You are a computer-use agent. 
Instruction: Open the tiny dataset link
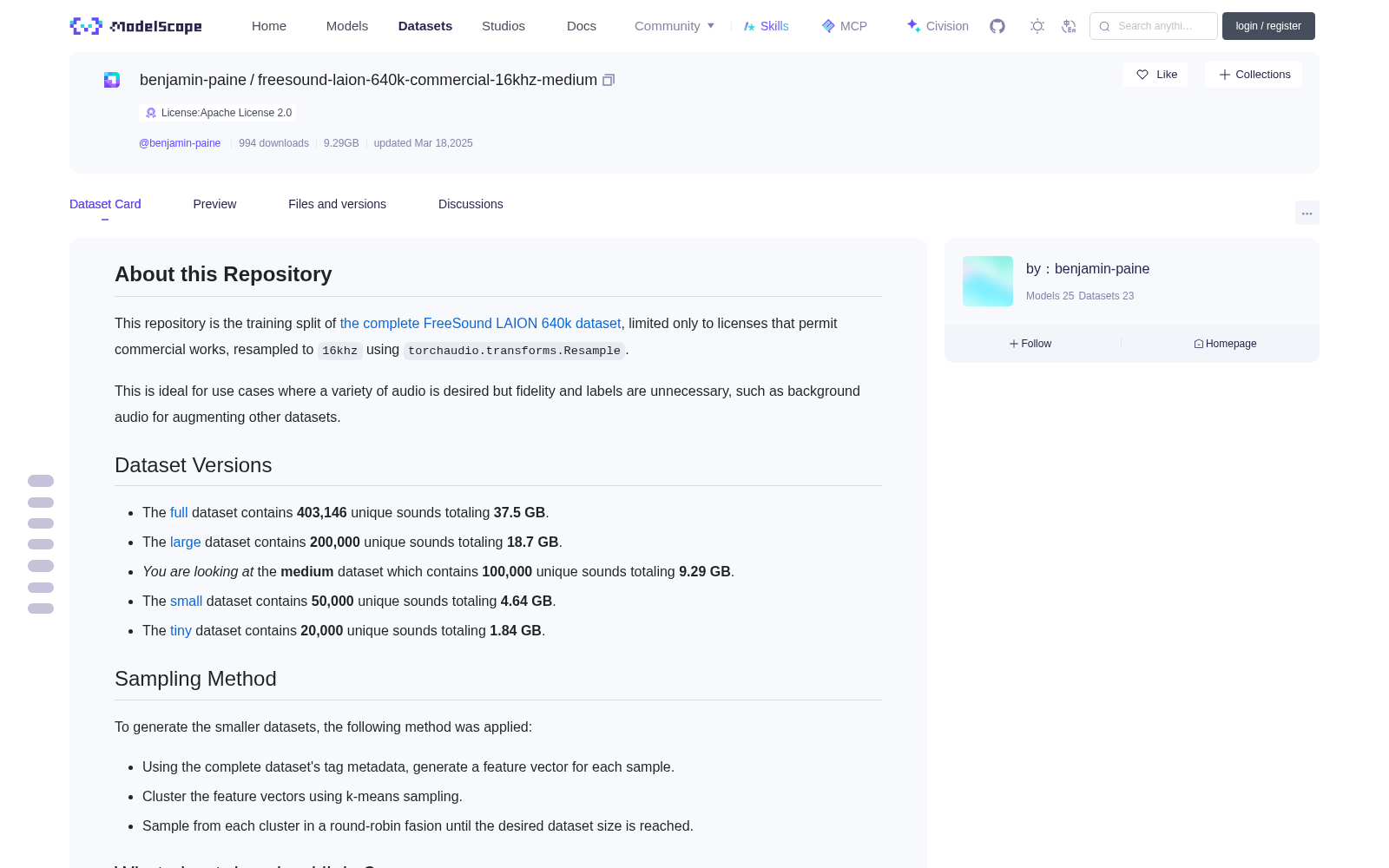pyautogui.click(x=181, y=630)
